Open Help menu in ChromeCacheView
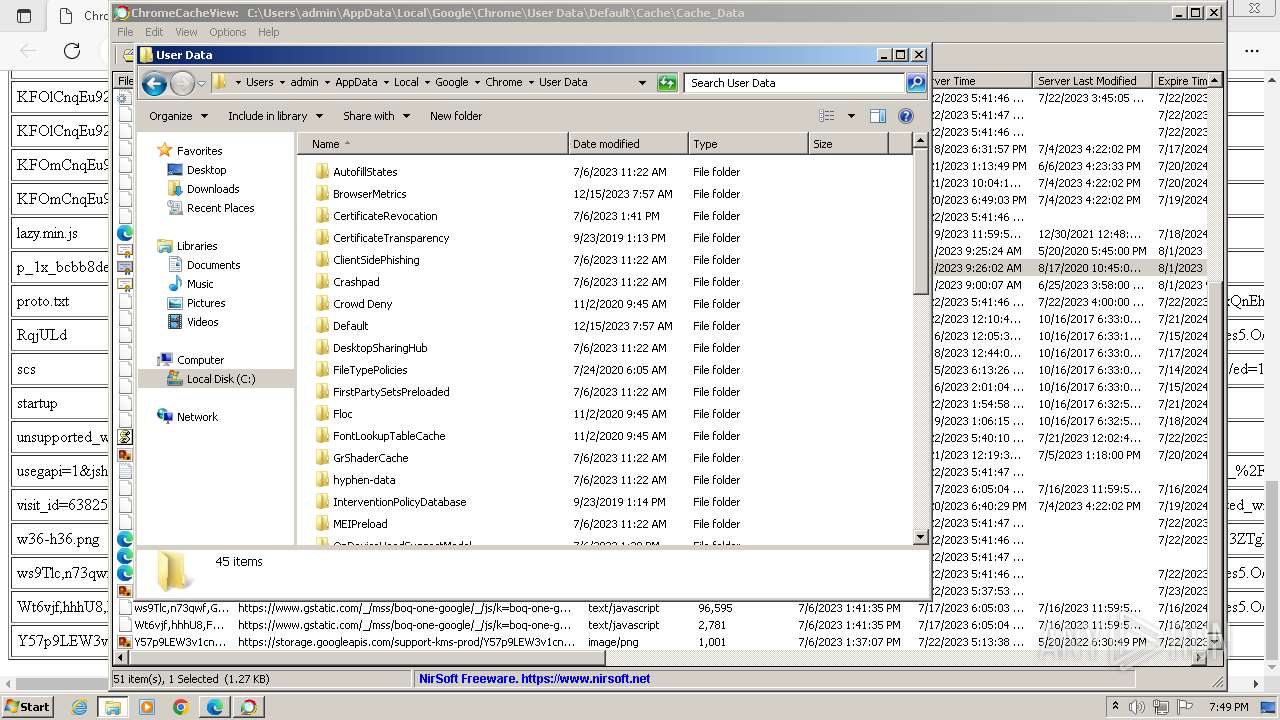1280x720 pixels. click(269, 32)
